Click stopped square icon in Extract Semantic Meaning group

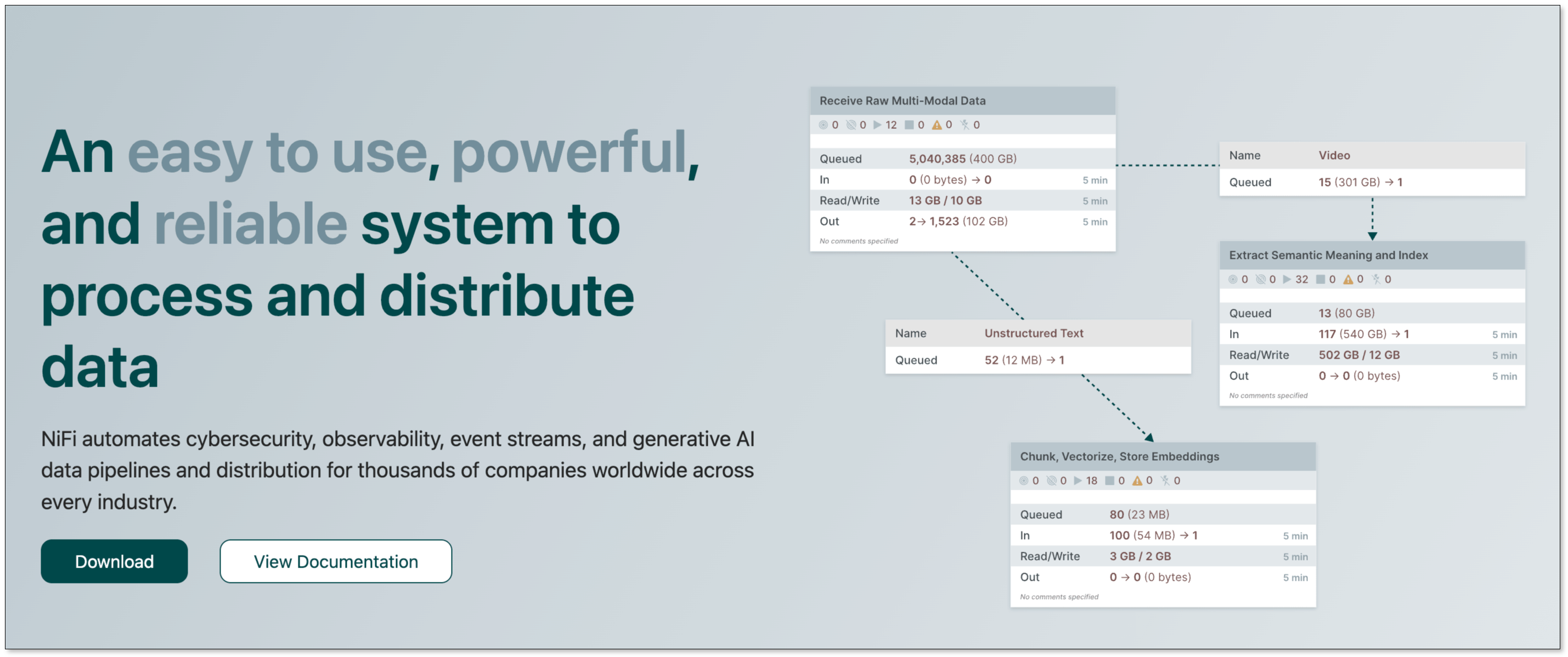pos(1320,279)
